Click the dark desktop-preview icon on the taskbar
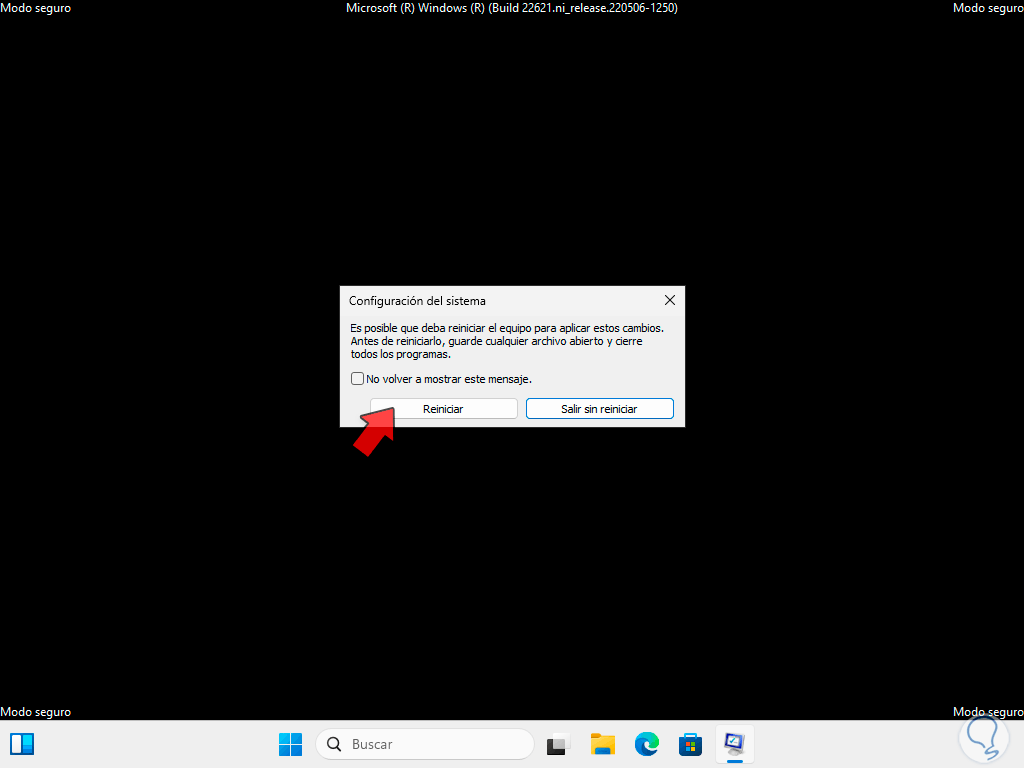The width and height of the screenshot is (1024, 768). pyautogui.click(x=556, y=744)
